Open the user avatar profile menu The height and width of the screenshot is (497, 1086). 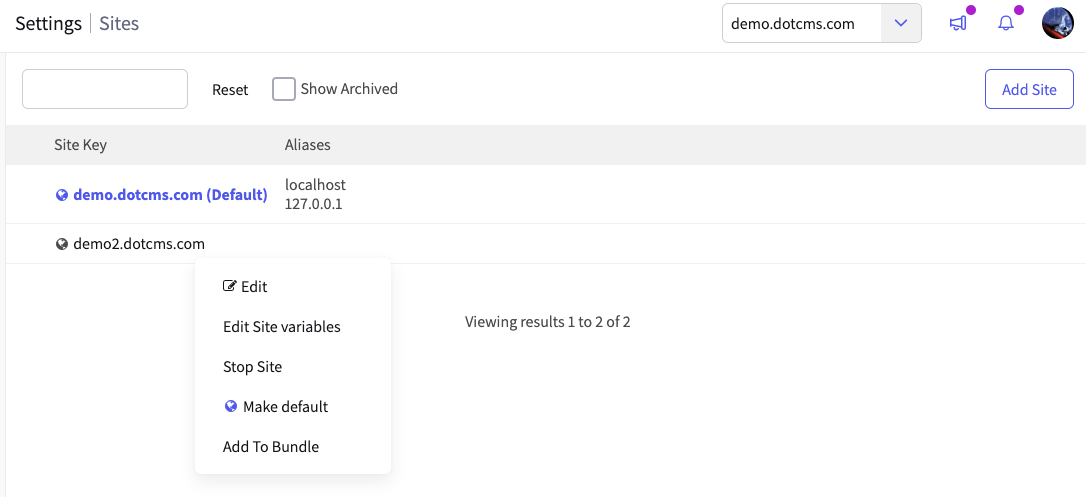point(1057,23)
